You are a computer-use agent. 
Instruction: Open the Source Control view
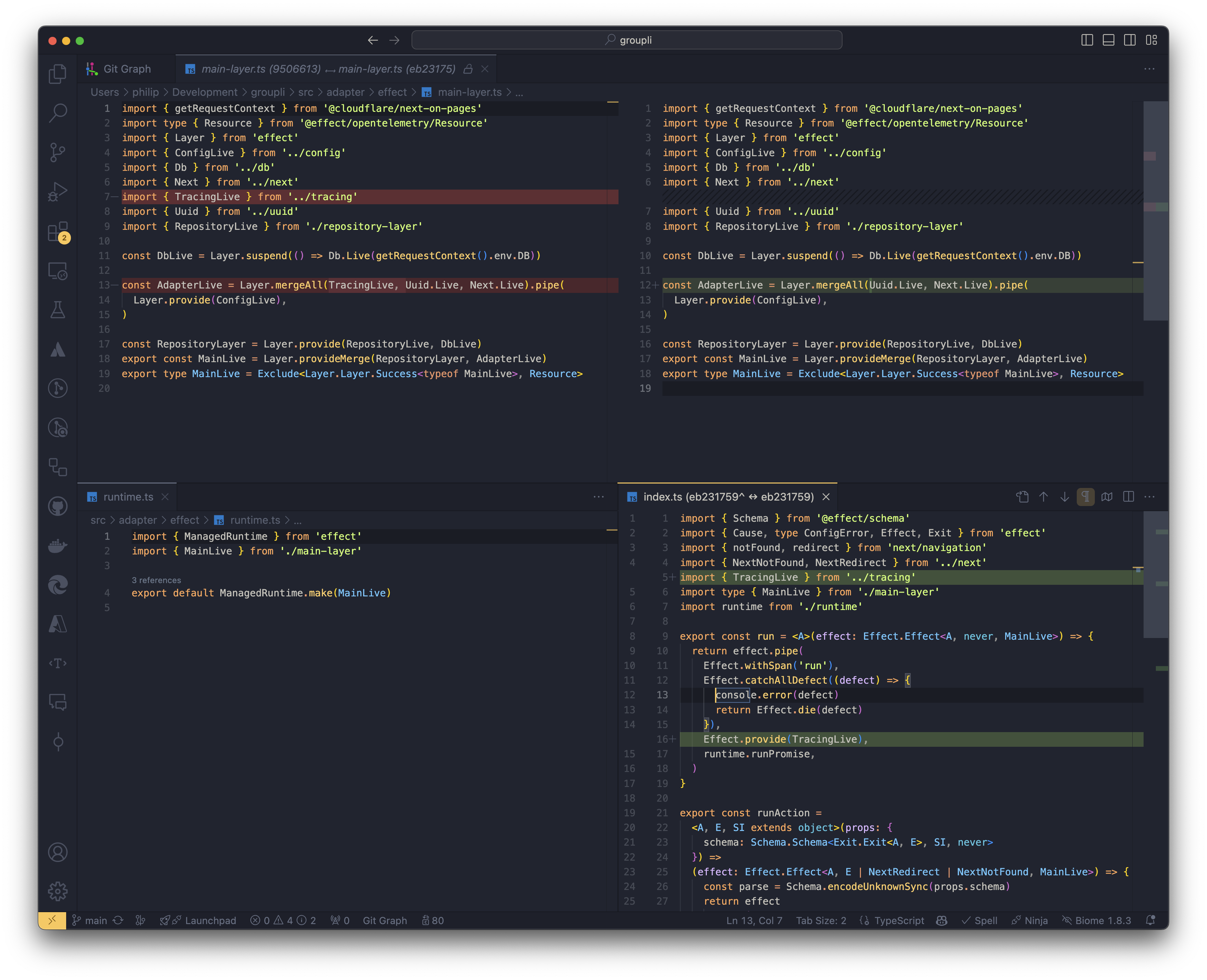click(x=58, y=152)
